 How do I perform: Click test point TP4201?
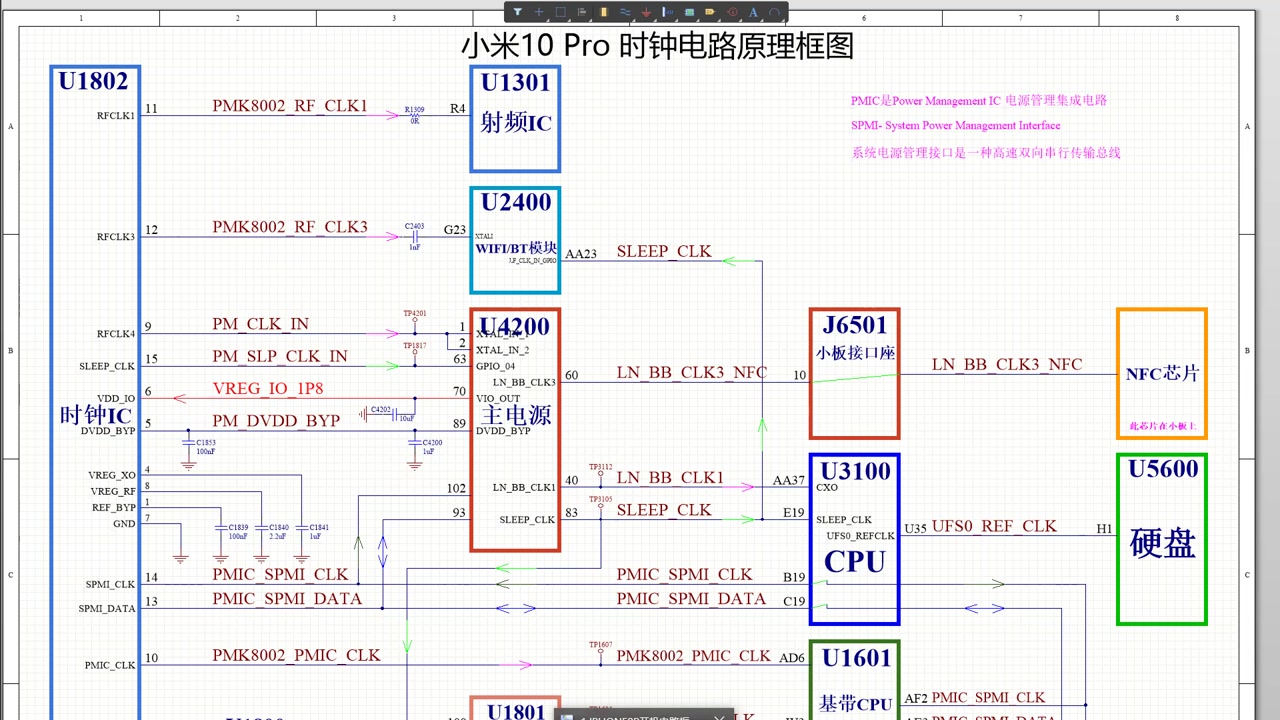click(x=414, y=320)
